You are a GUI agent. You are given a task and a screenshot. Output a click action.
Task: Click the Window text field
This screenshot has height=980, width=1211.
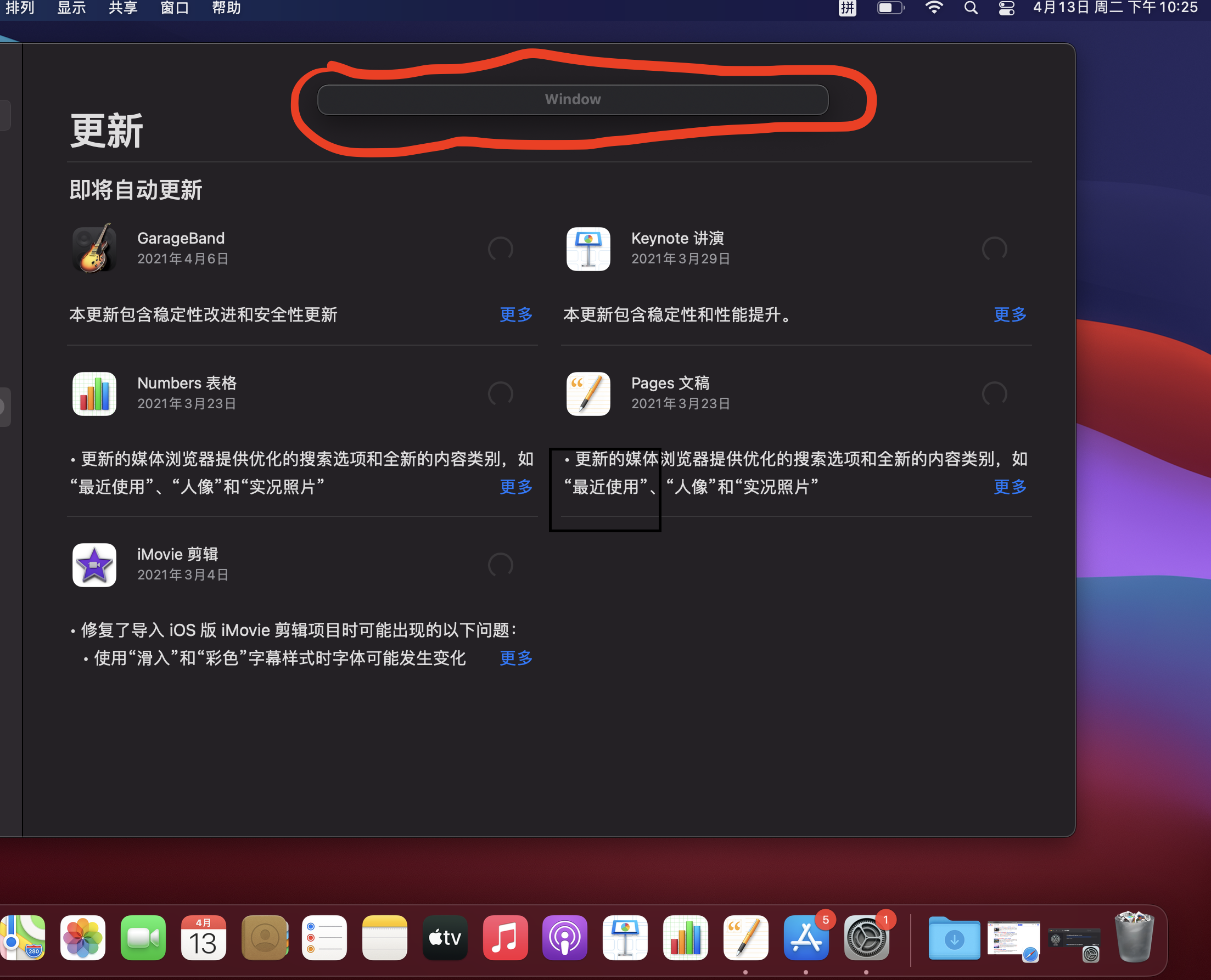572,100
